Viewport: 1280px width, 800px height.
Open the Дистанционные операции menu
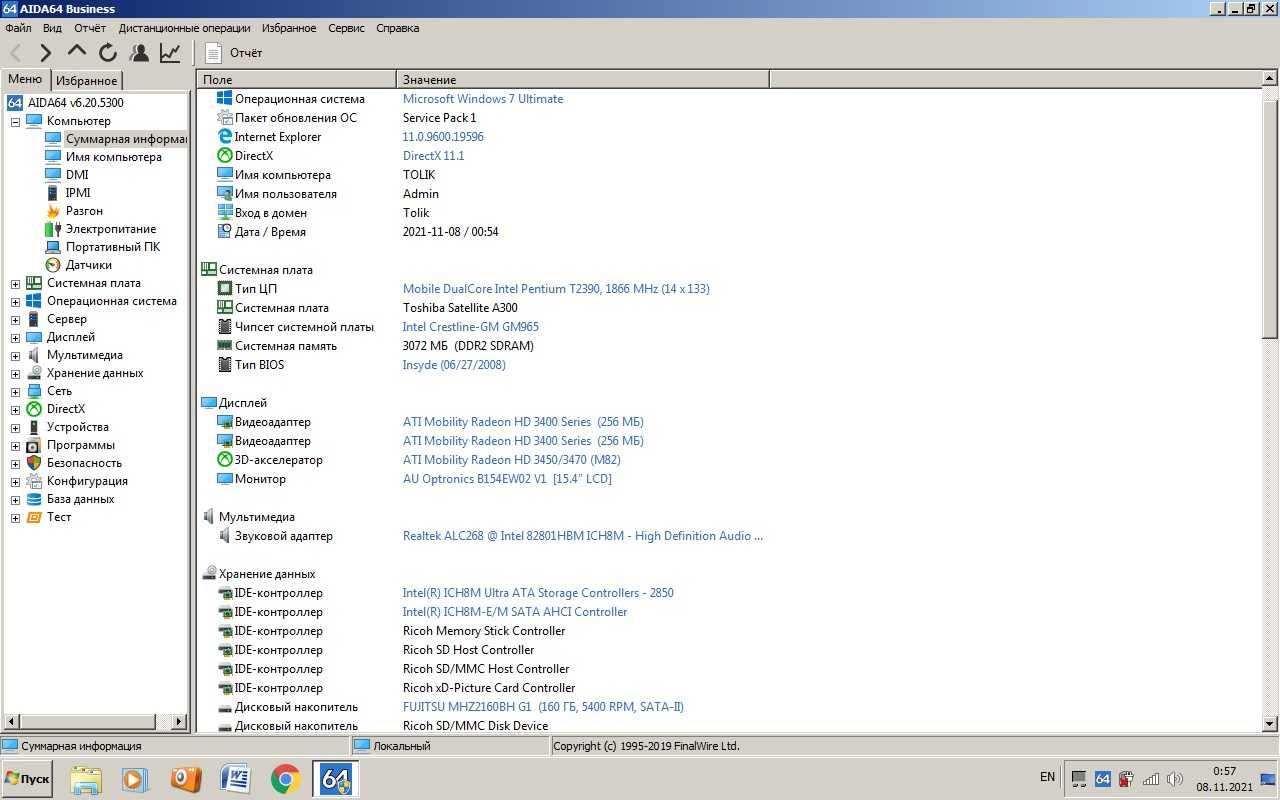pos(183,28)
